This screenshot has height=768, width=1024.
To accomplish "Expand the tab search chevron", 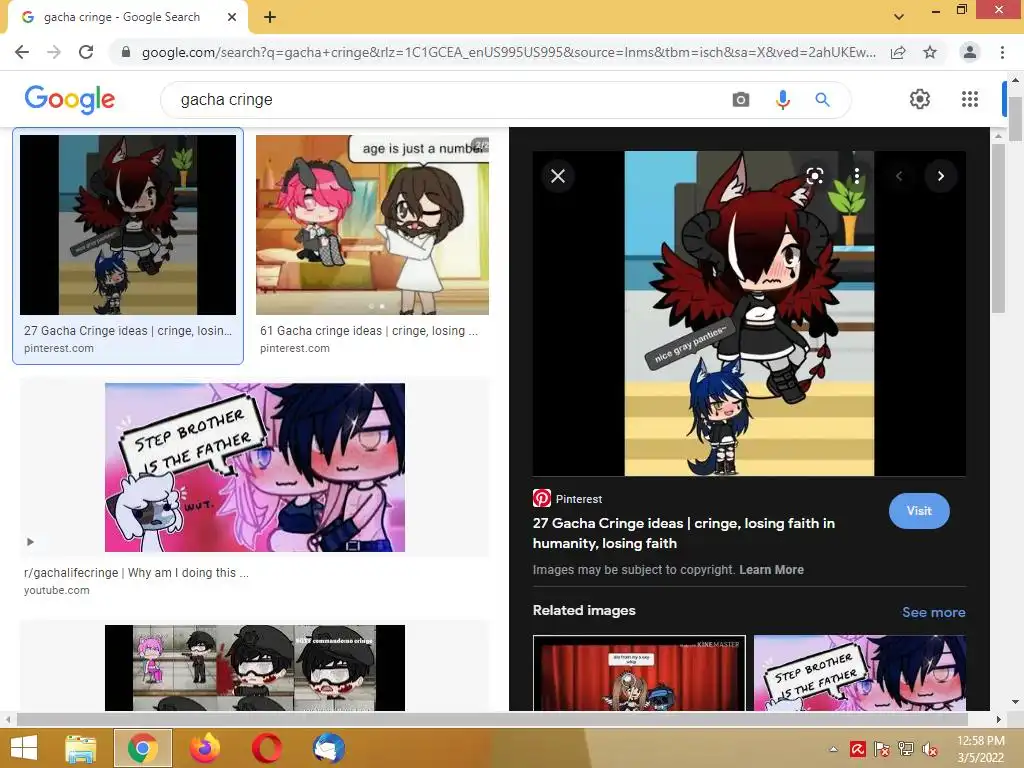I will click(899, 17).
